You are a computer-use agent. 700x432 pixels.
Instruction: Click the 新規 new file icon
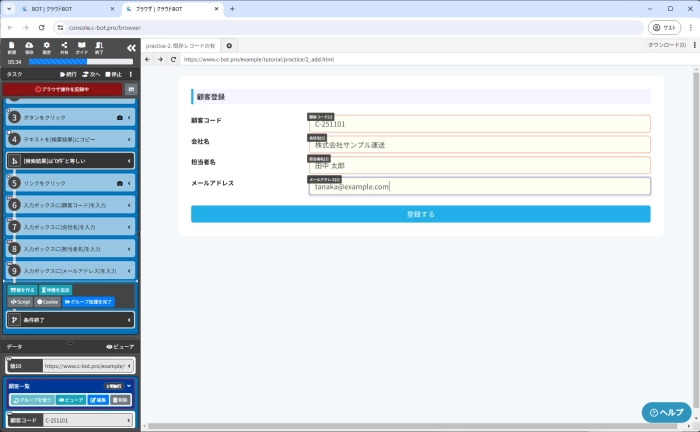pyautogui.click(x=11, y=47)
